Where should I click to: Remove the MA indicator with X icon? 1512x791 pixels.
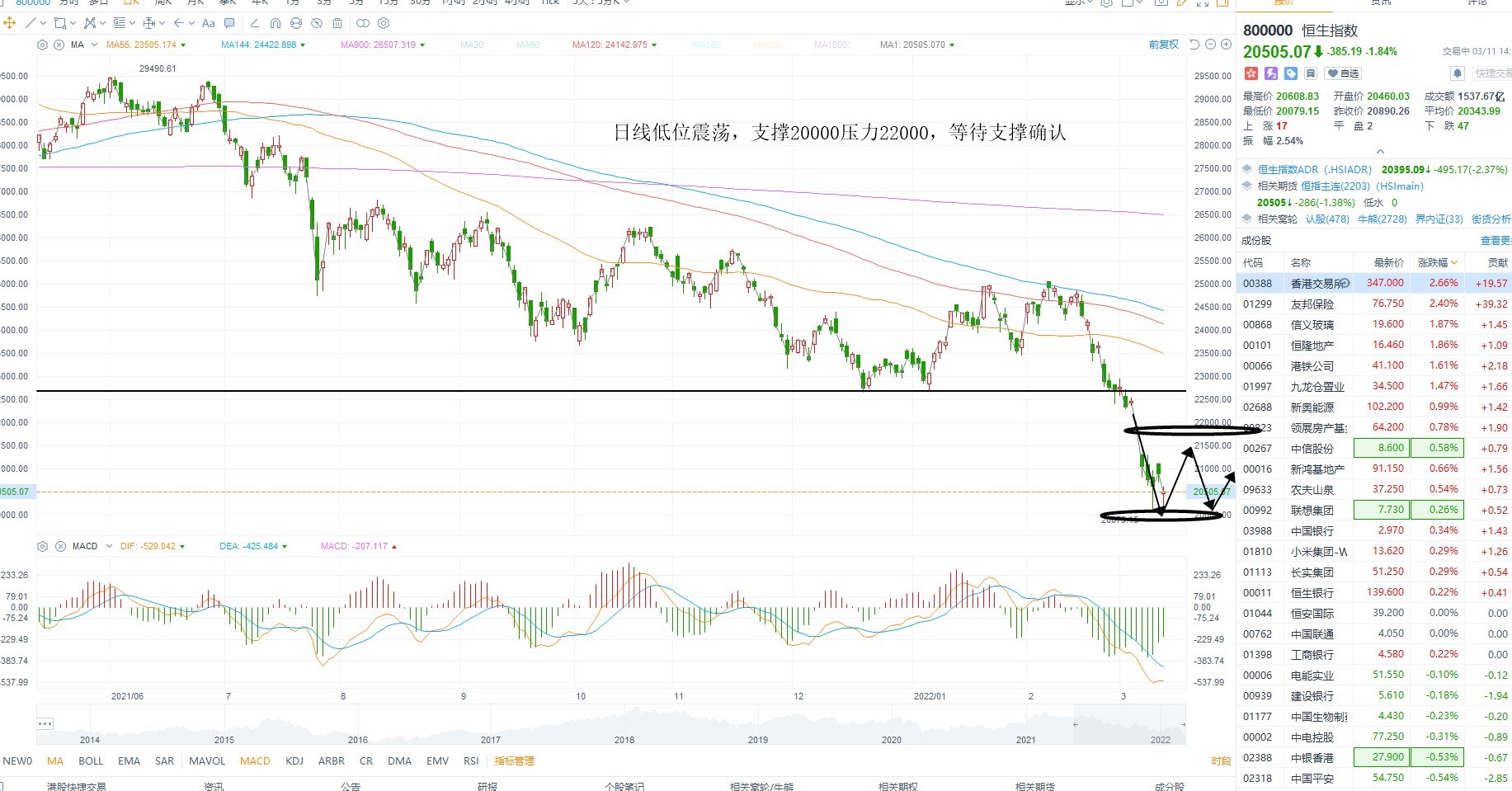59,45
